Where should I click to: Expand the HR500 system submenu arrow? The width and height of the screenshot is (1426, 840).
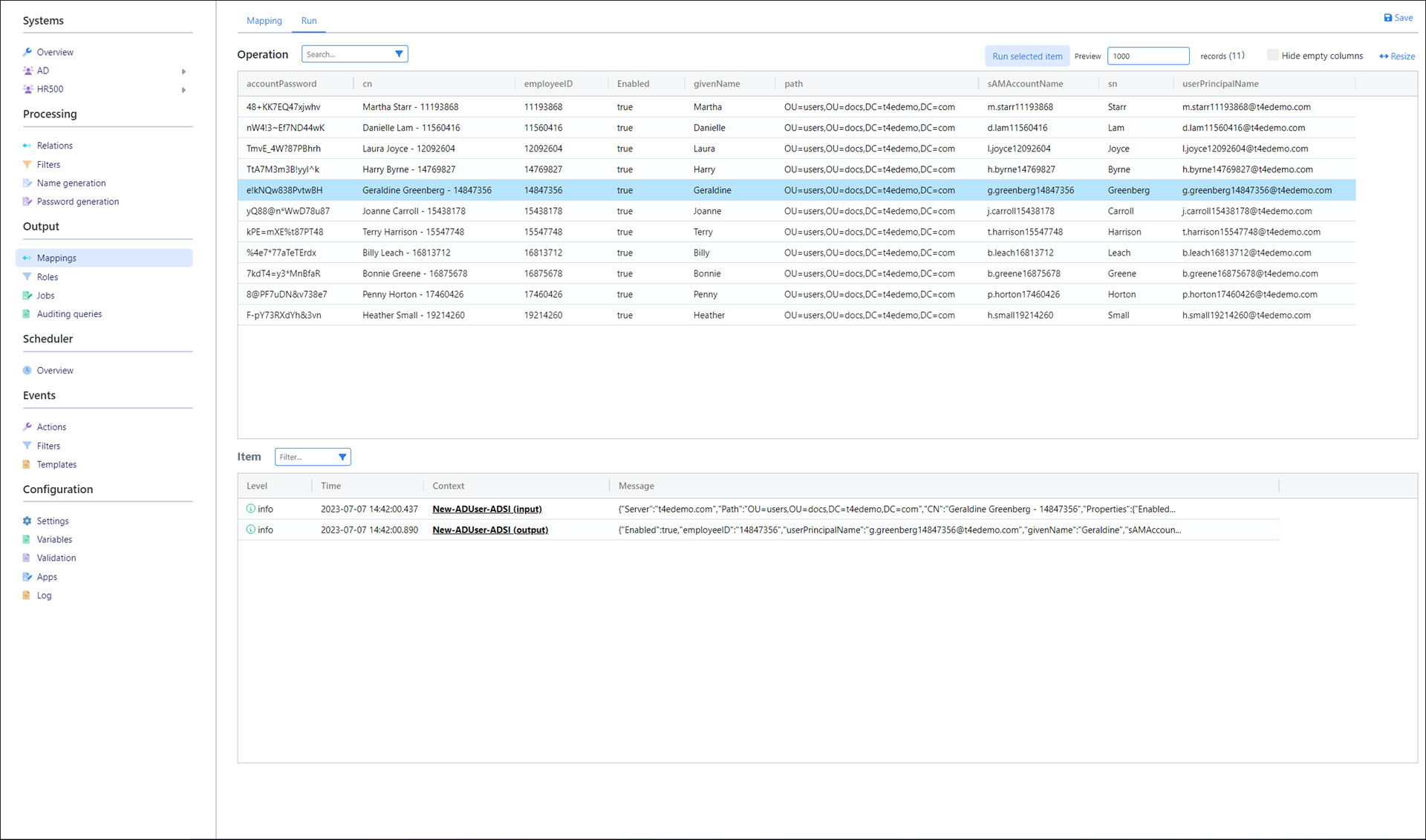click(x=183, y=90)
